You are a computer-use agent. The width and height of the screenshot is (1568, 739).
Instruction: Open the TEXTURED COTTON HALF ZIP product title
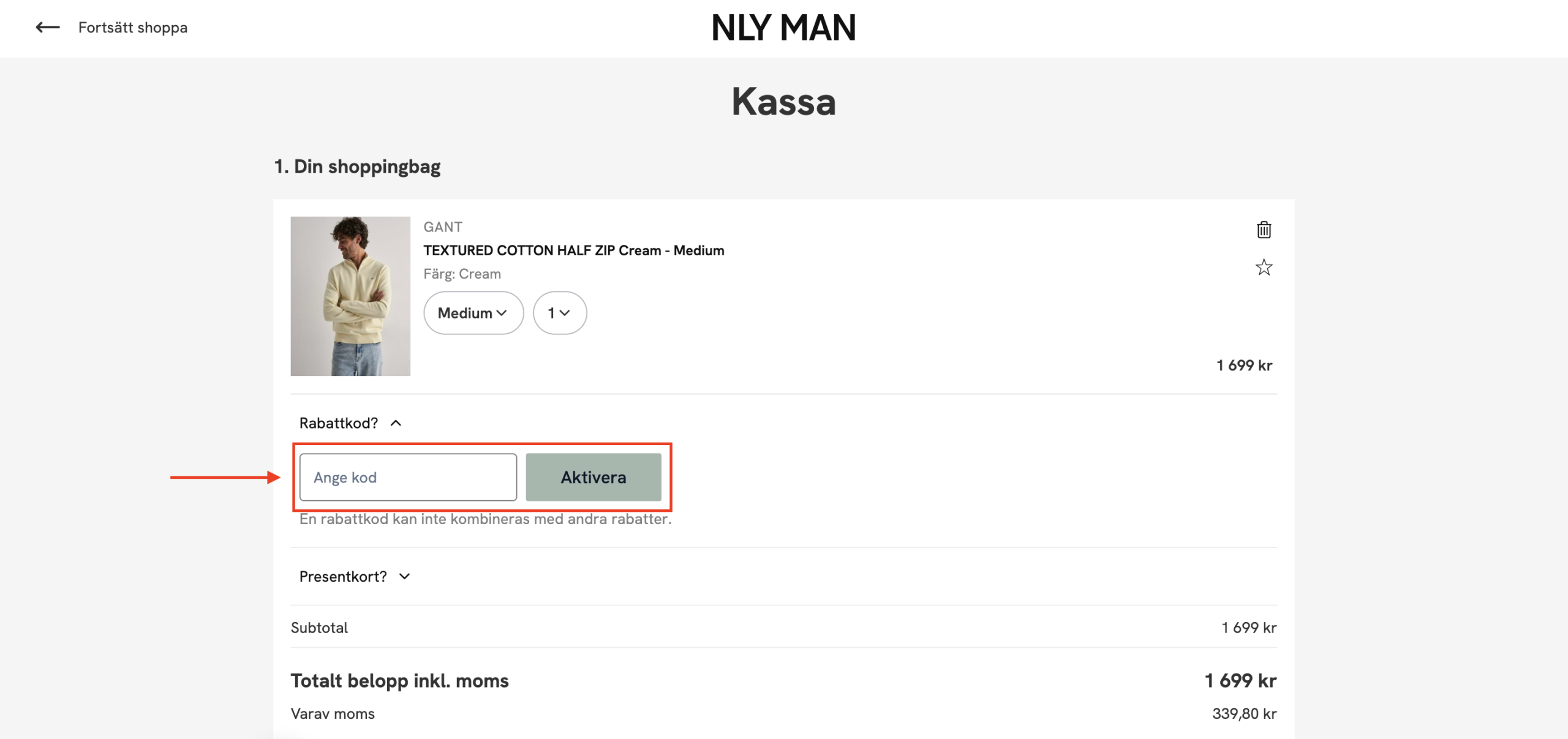pyautogui.click(x=573, y=250)
